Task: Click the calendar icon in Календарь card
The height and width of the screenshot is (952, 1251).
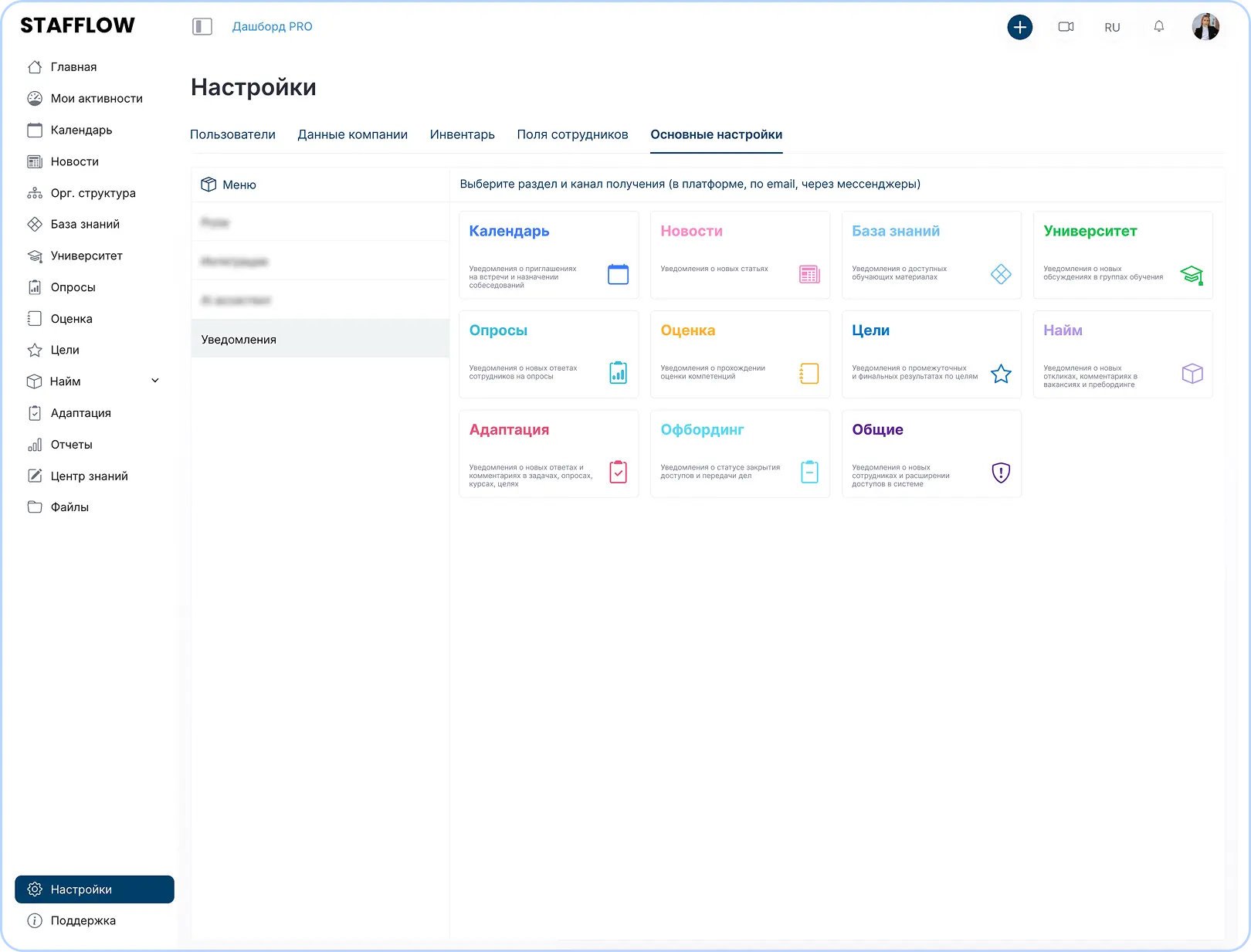Action: point(618,274)
